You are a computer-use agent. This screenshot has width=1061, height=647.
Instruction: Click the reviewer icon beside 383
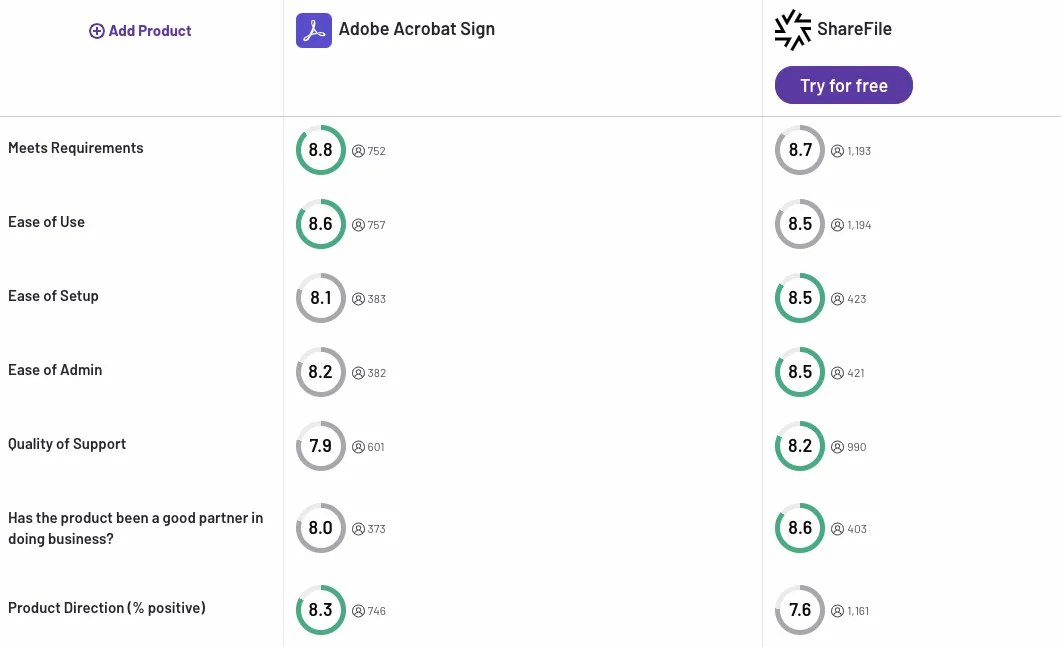tap(358, 299)
